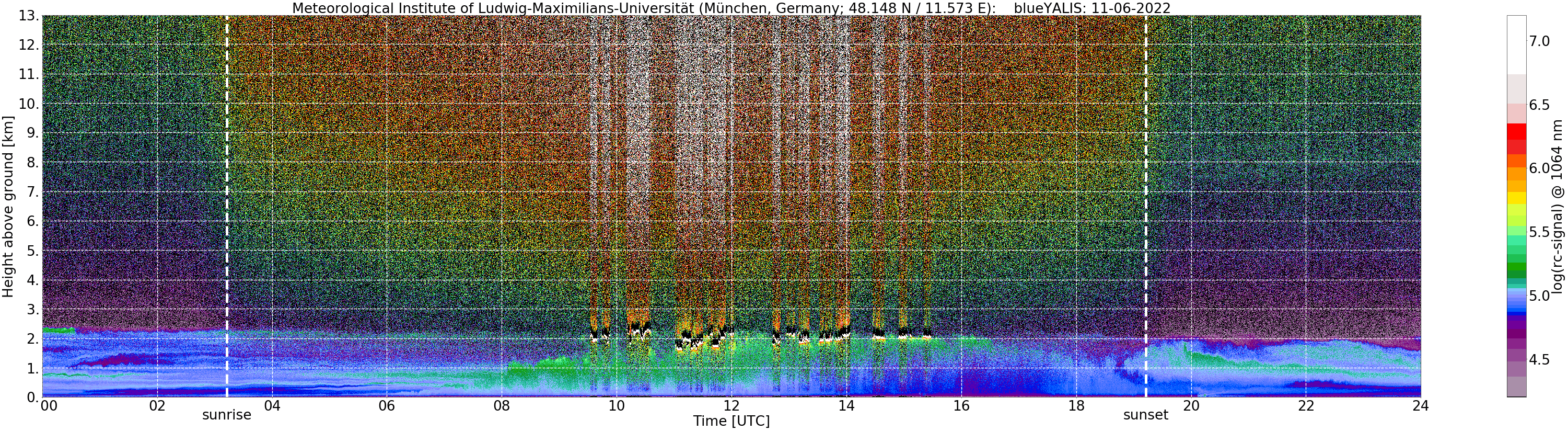Click the y-axis tick label '8.'

(x=33, y=162)
